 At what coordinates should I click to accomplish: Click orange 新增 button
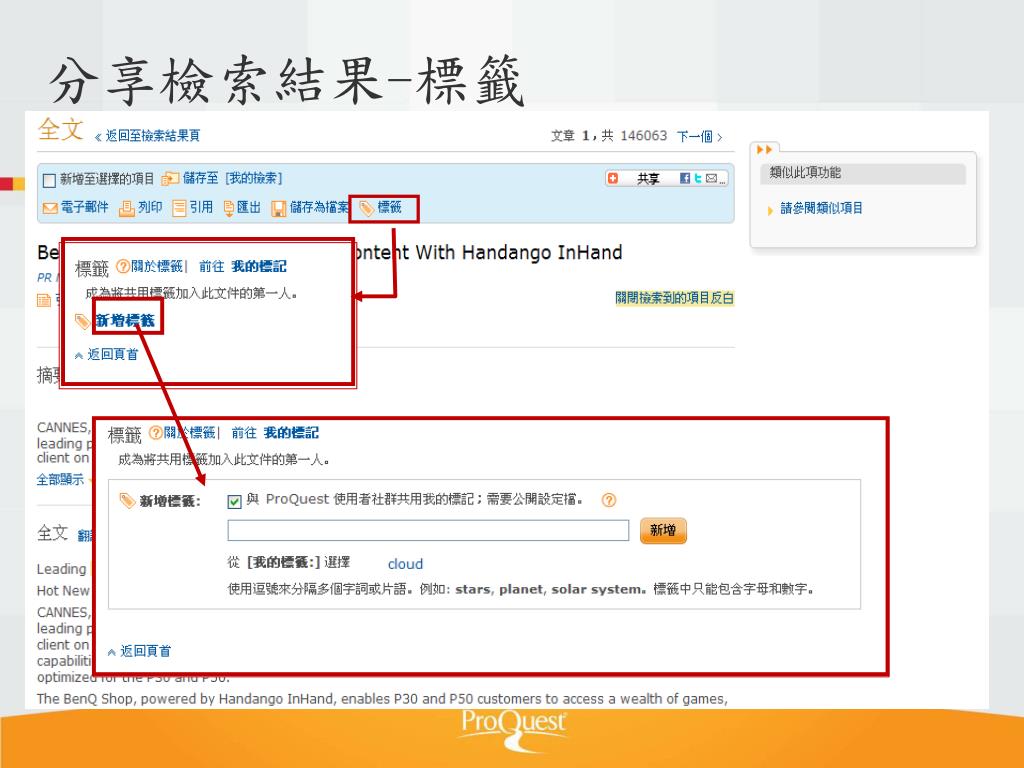663,530
